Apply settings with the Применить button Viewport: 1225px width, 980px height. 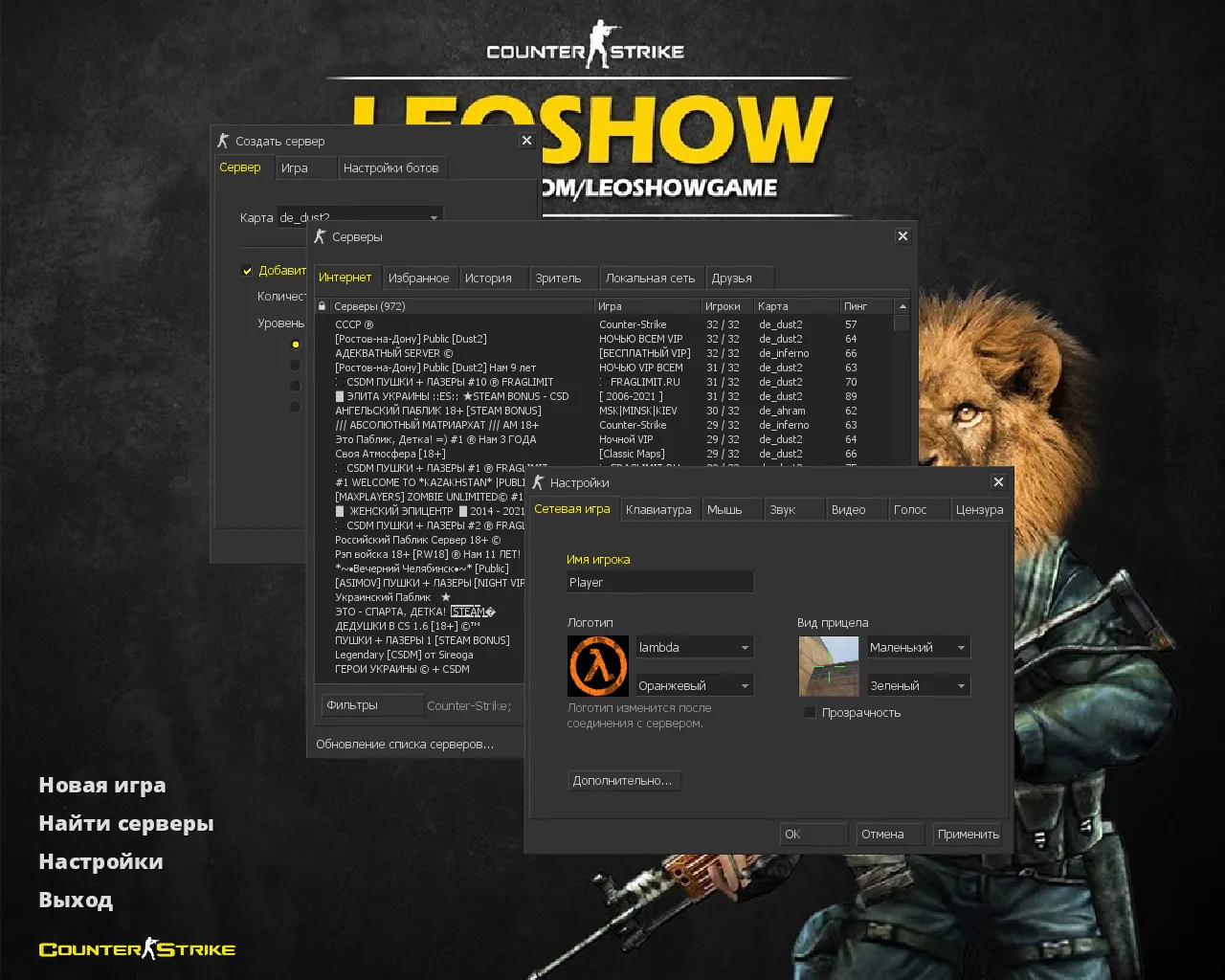pyautogui.click(x=967, y=834)
